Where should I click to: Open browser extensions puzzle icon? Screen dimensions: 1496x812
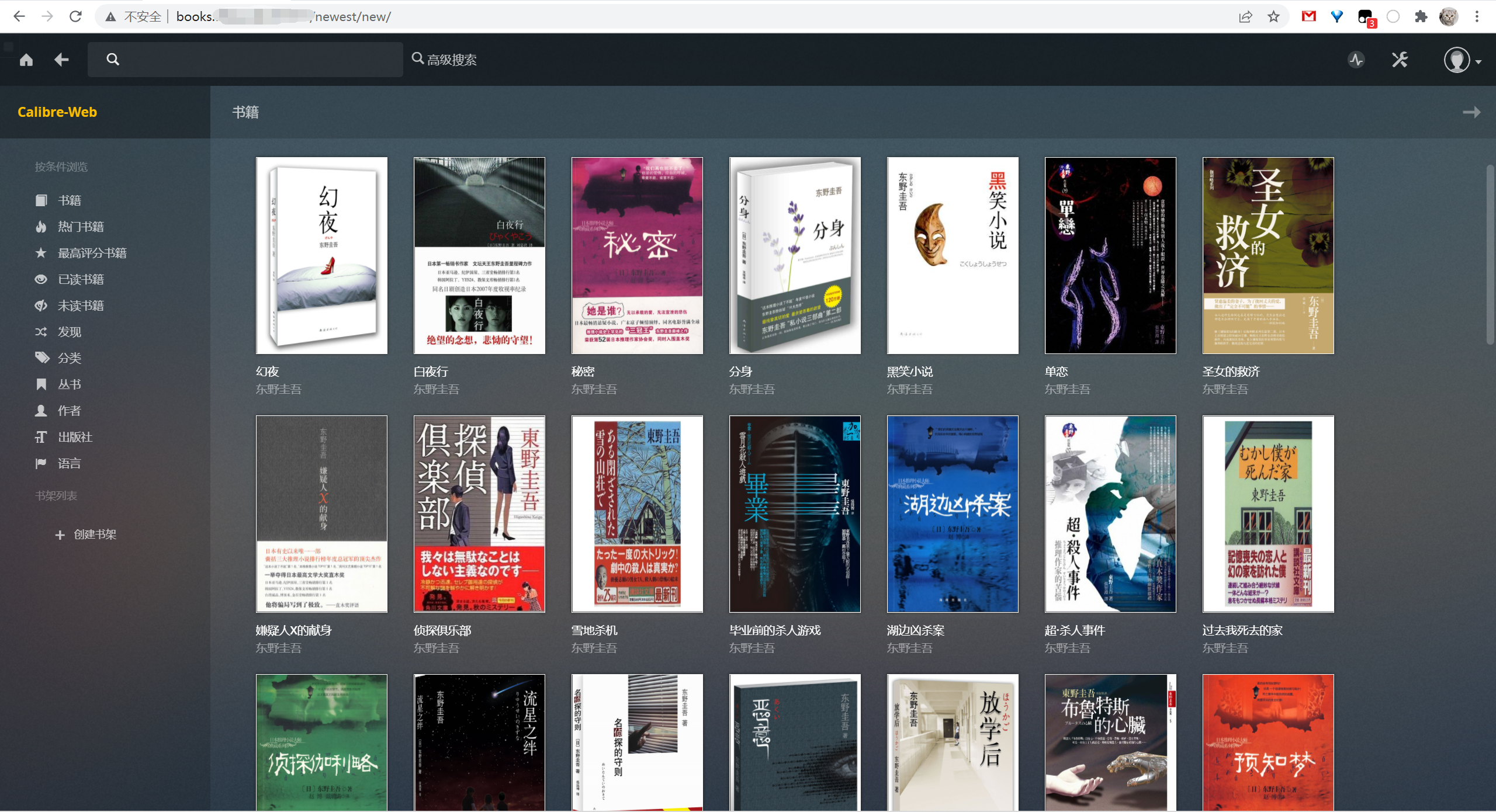click(x=1421, y=16)
